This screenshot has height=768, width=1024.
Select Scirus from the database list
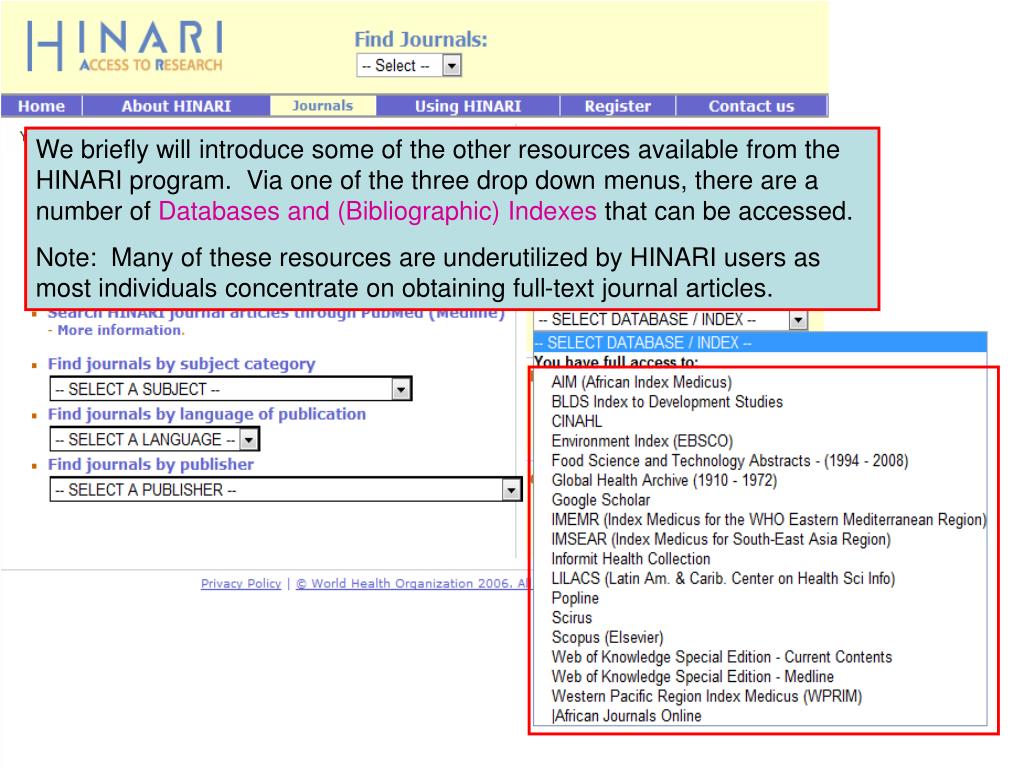pyautogui.click(x=571, y=617)
